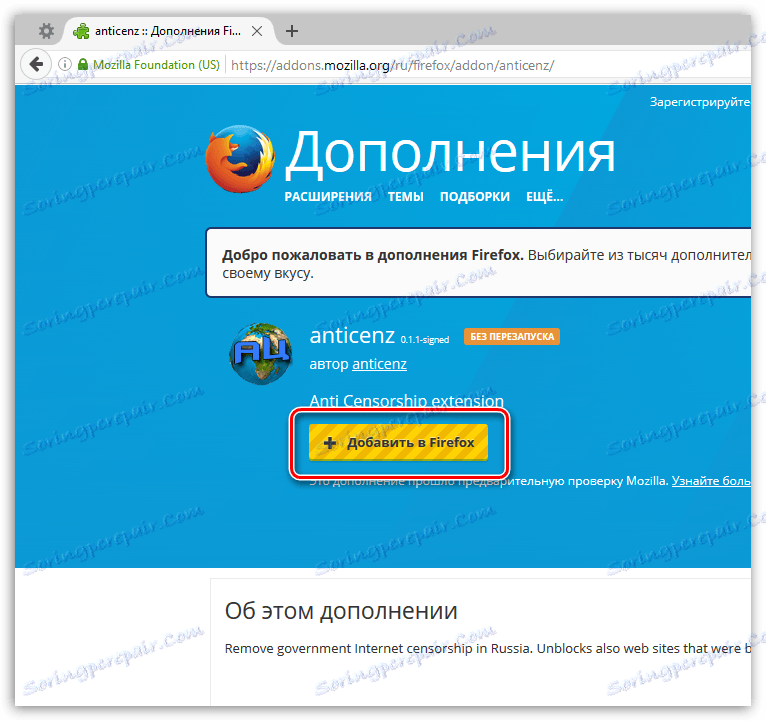
Task: Click the Firefox logo
Action: (239, 159)
